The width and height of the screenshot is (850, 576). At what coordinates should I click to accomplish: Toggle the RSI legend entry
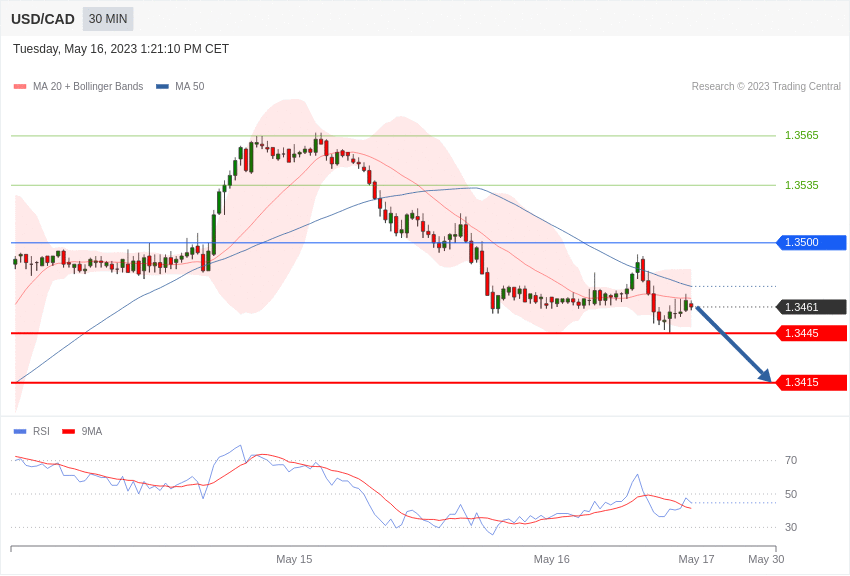tap(31, 431)
